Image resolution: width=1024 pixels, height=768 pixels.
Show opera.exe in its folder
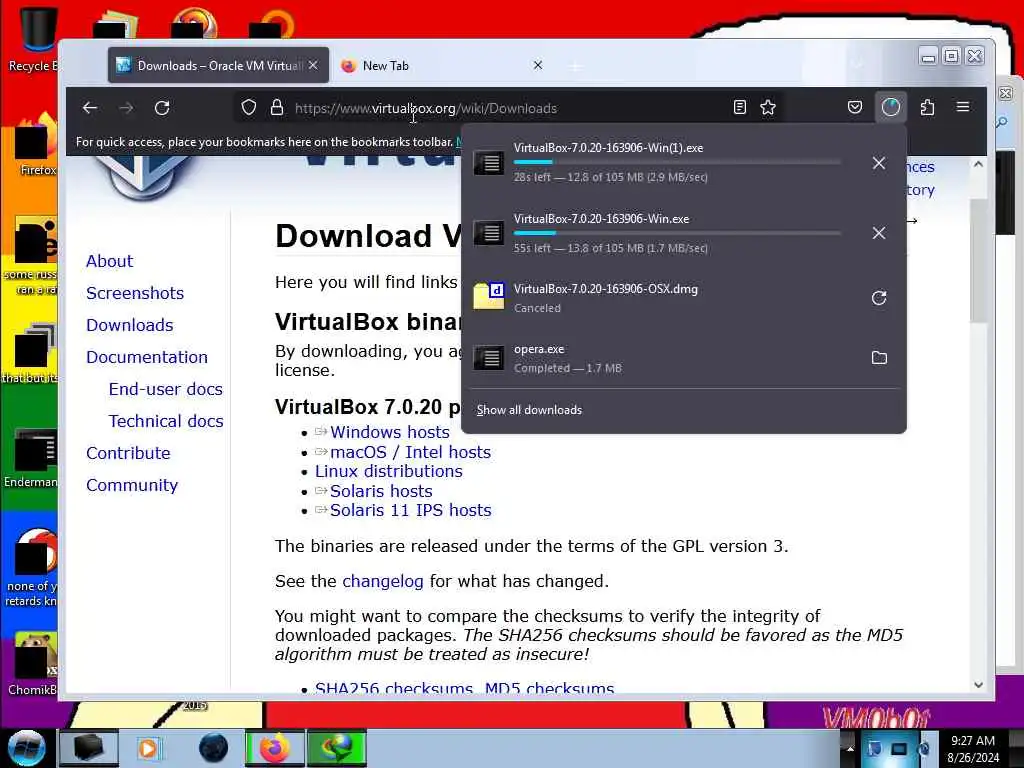point(879,358)
